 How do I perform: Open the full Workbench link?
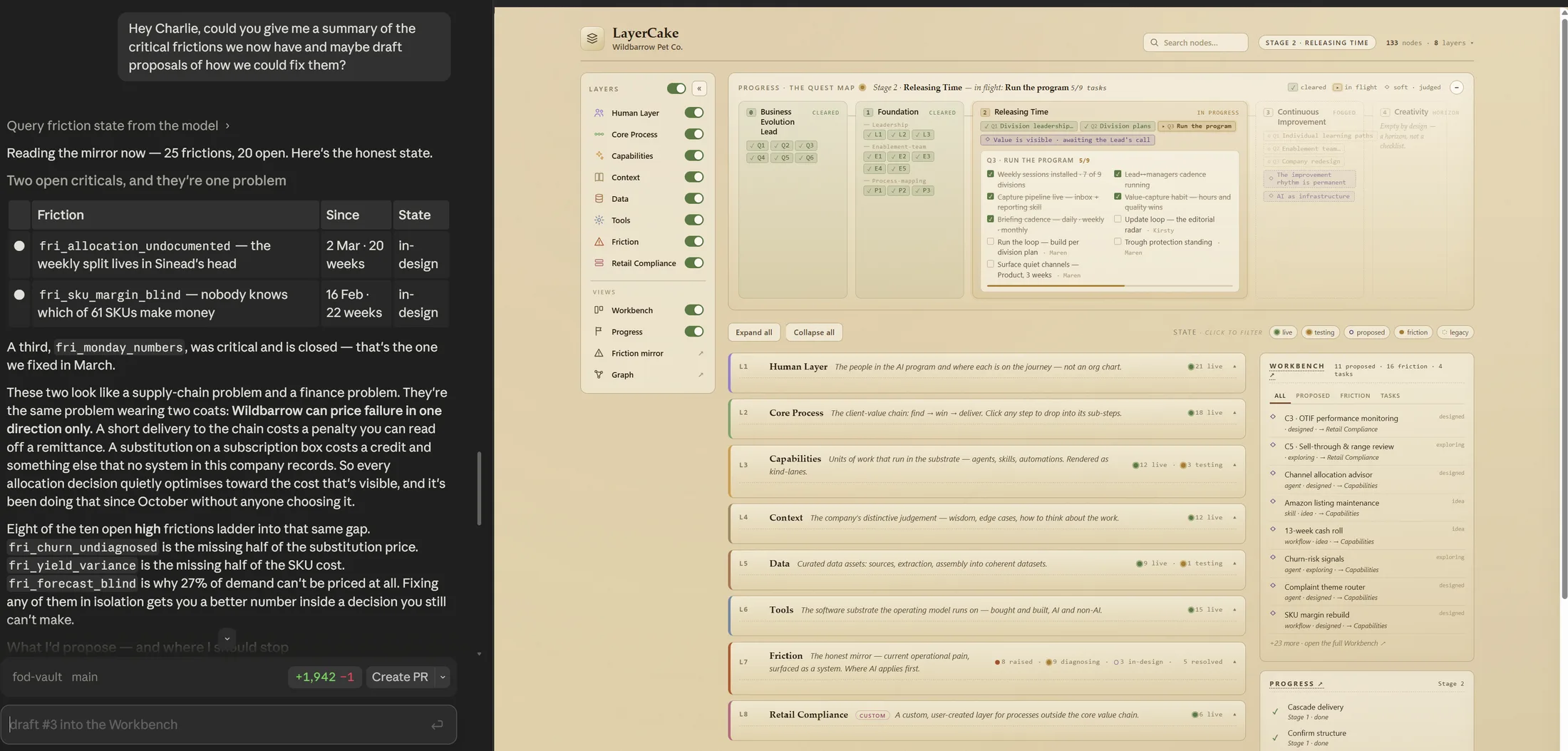point(1328,643)
